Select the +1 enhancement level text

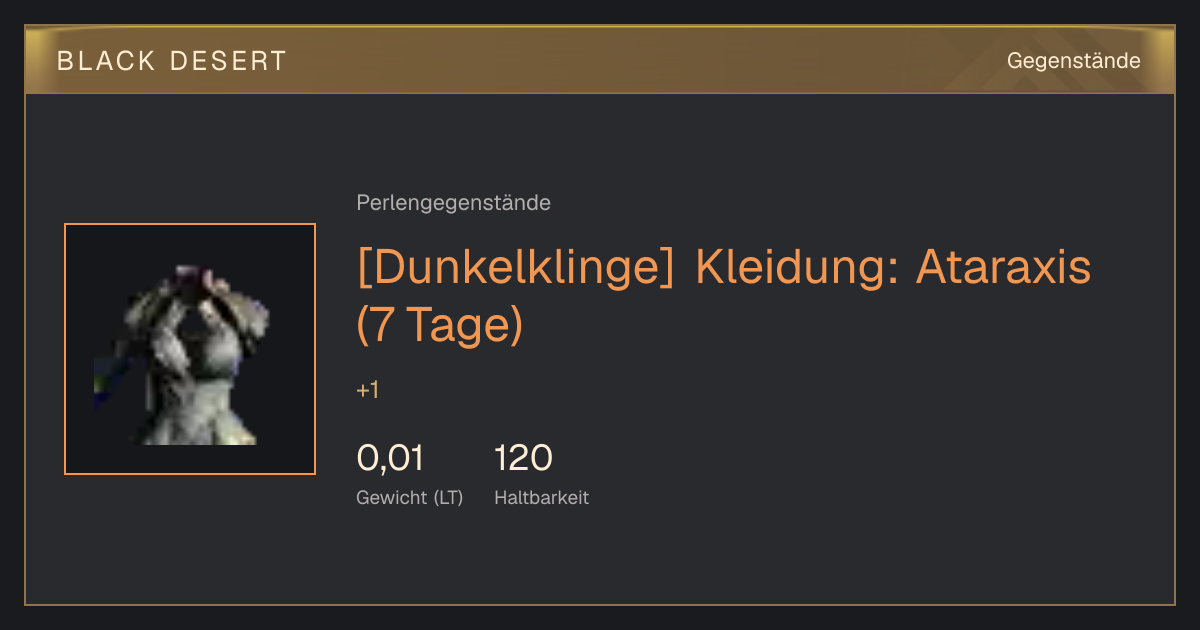[x=368, y=390]
